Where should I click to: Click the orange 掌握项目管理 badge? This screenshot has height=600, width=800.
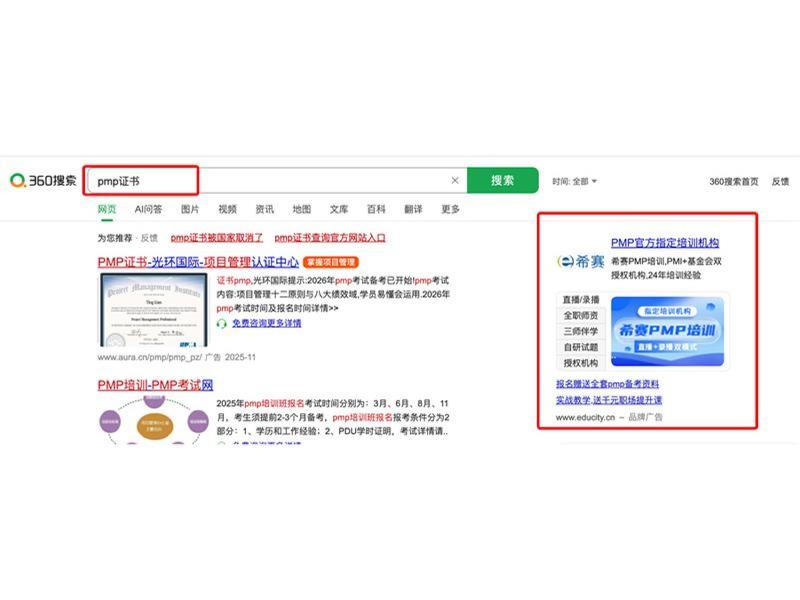point(331,262)
